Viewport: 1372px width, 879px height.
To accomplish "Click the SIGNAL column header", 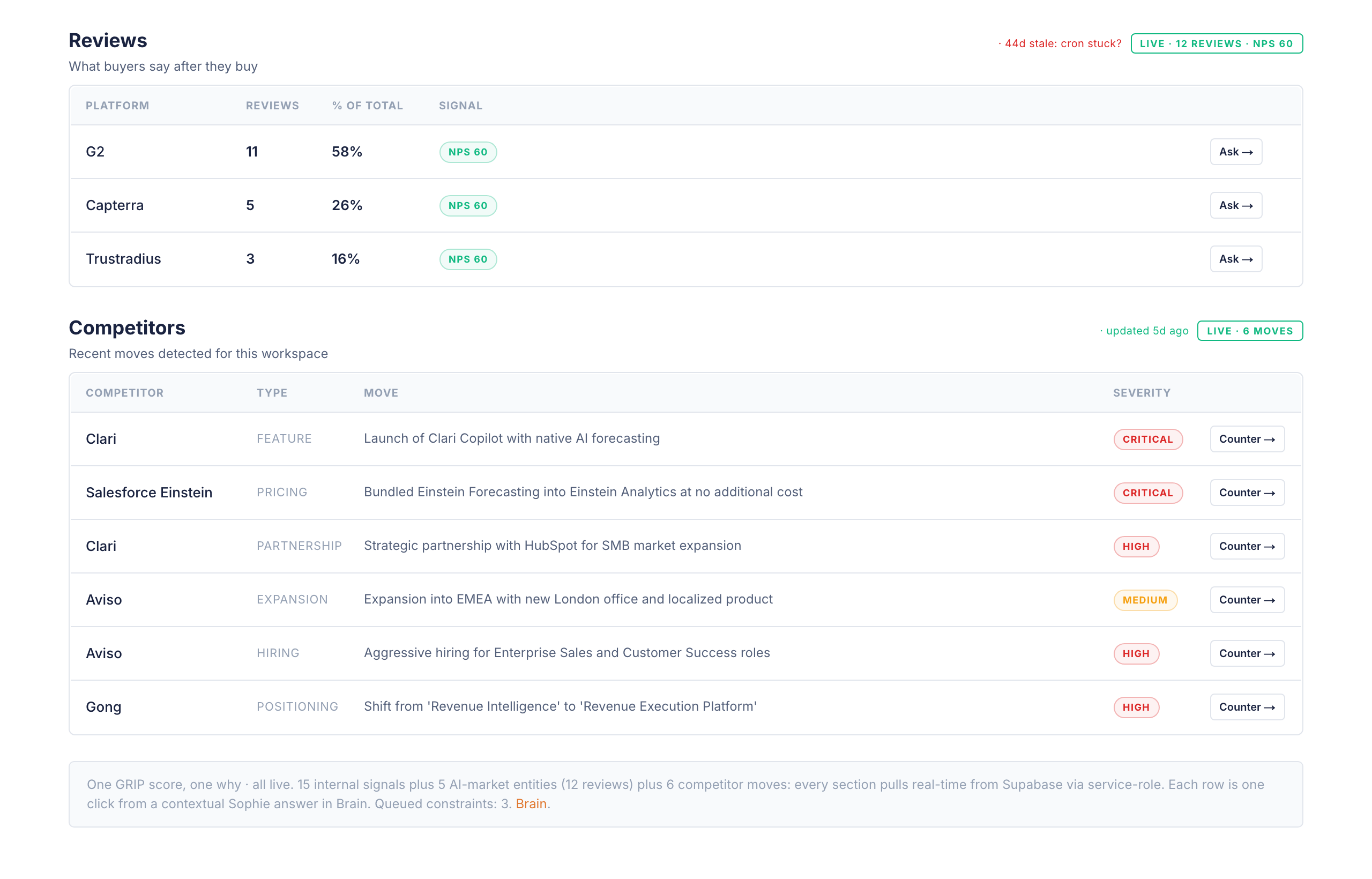I will tap(460, 106).
